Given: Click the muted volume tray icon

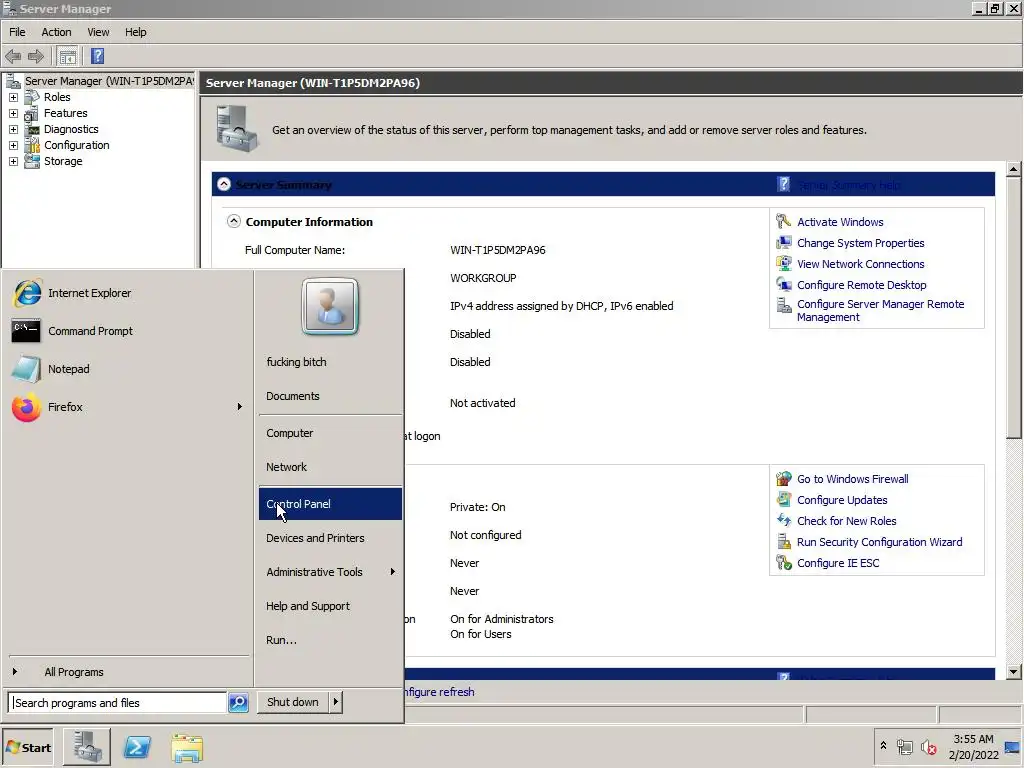Looking at the screenshot, I should pos(929,747).
